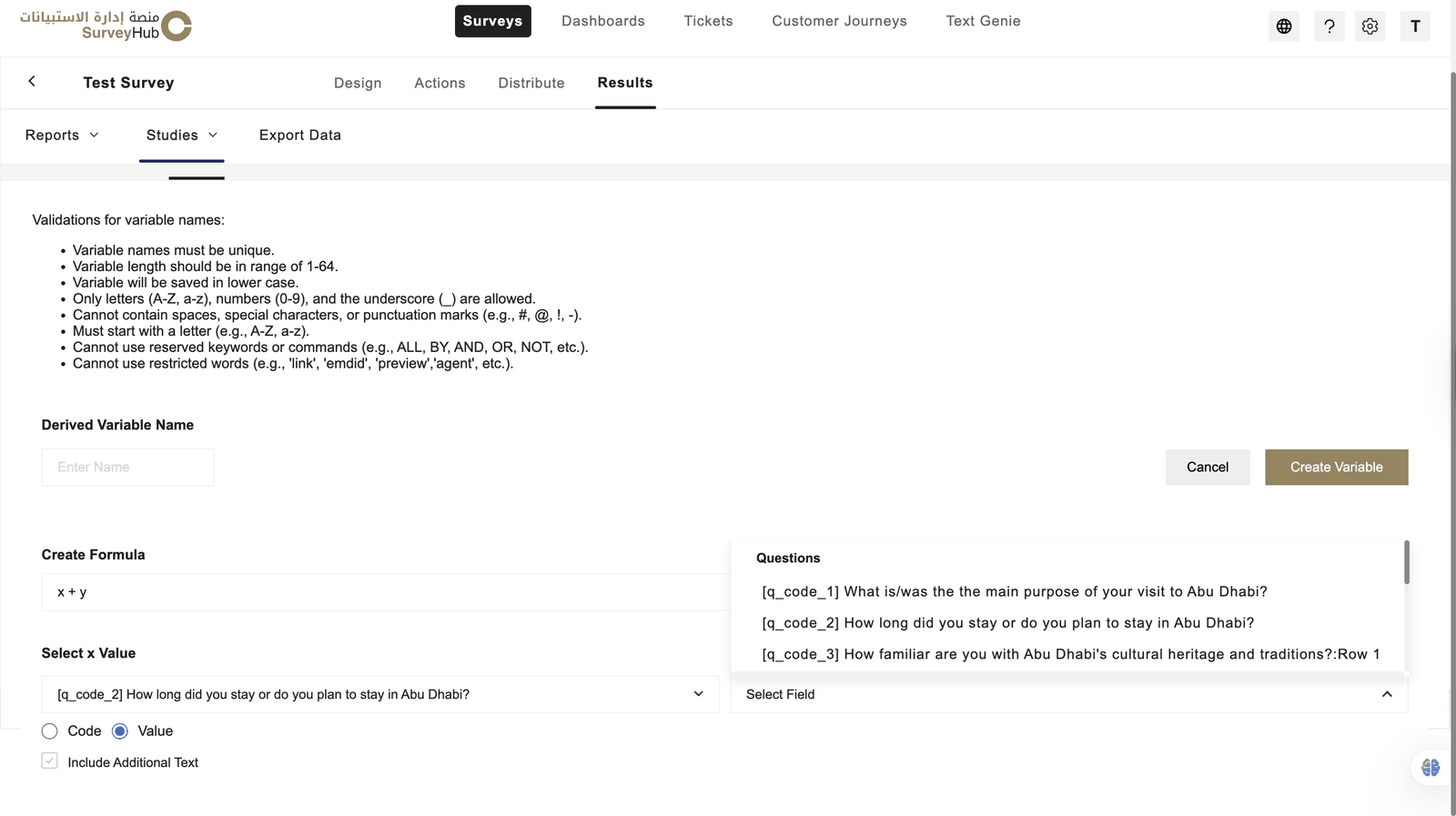Viewport: 1456px width, 816px height.
Task: Open the brain assistant icon
Action: click(1431, 768)
